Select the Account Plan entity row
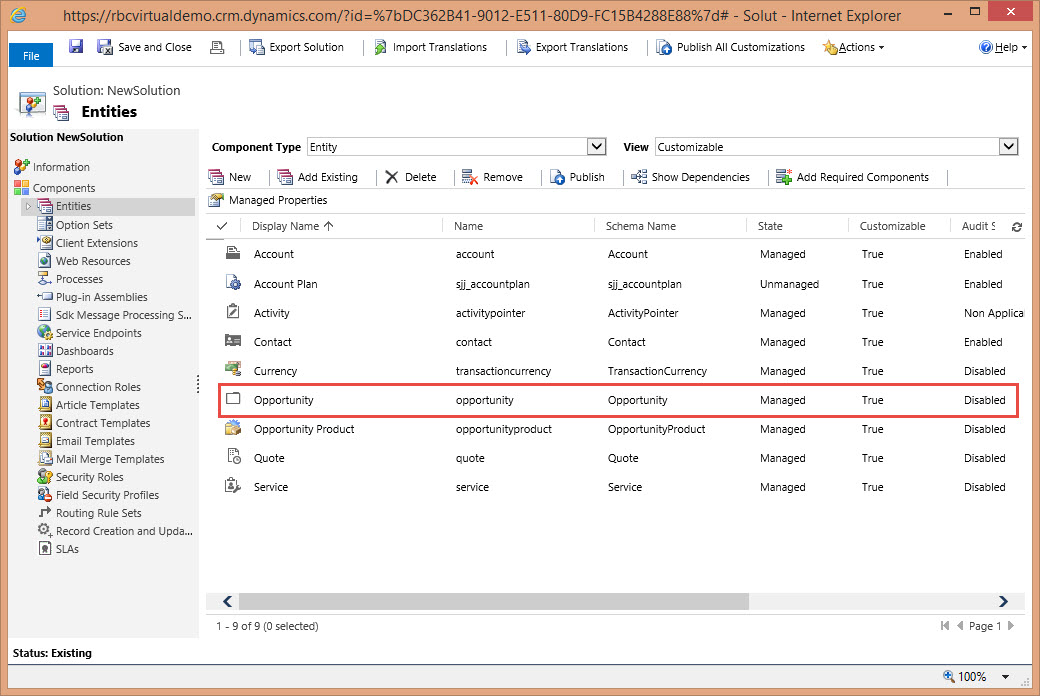Image resolution: width=1040 pixels, height=696 pixels. coord(285,284)
